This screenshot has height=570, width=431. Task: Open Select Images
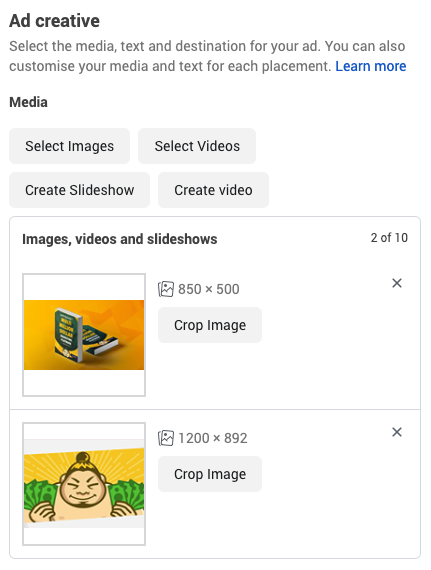click(69, 146)
